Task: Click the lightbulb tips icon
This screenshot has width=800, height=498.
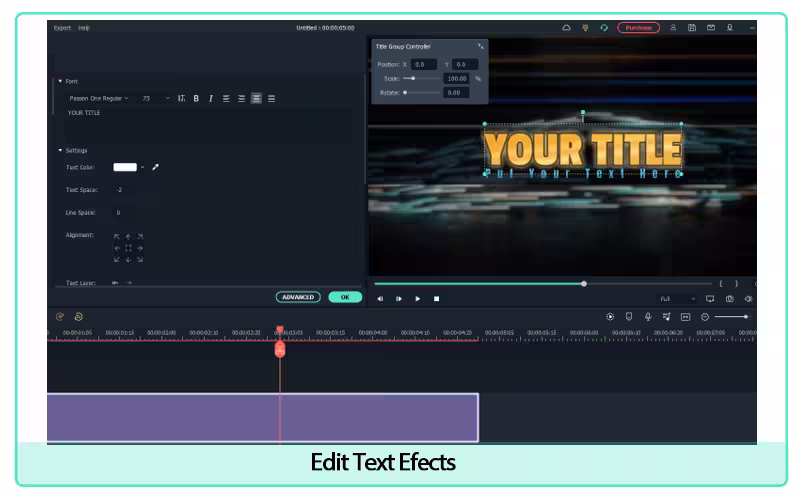Action: [x=585, y=28]
